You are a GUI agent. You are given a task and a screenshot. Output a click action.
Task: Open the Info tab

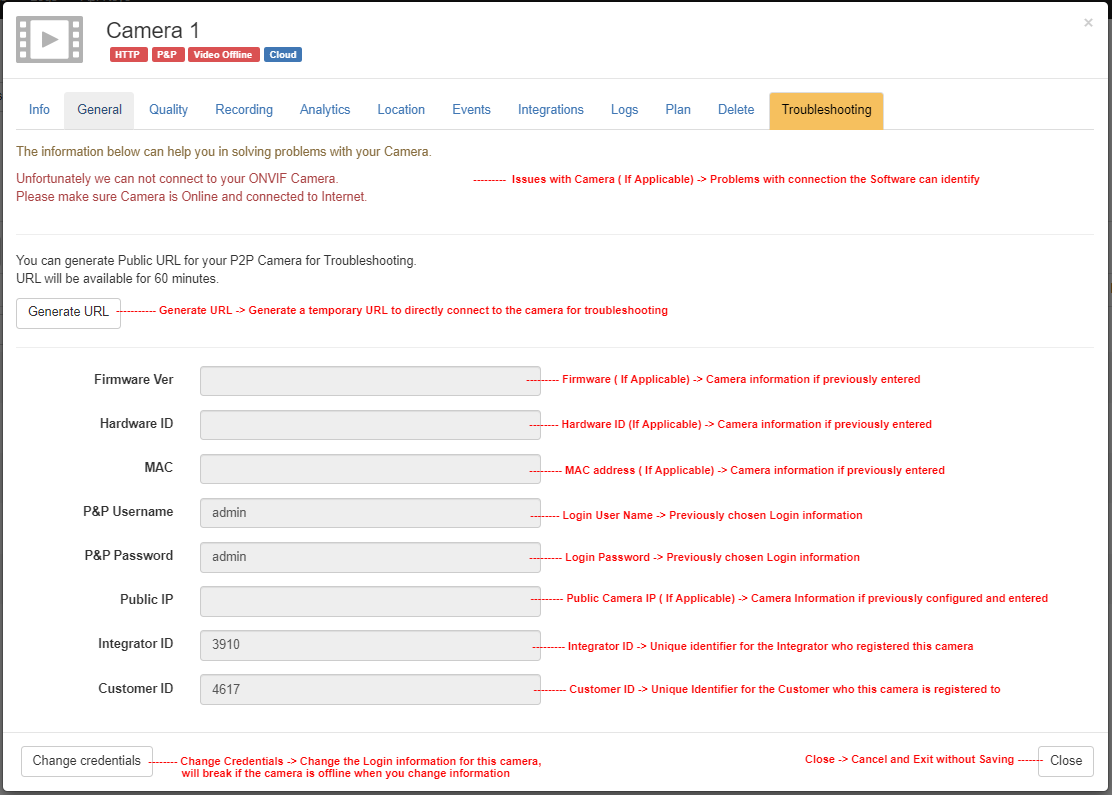click(x=39, y=110)
